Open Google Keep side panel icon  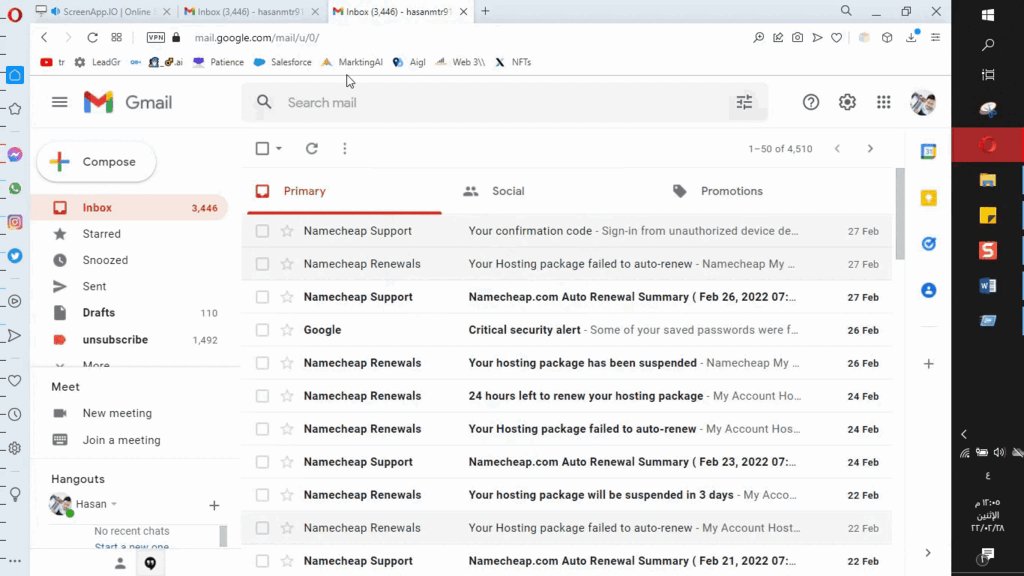click(929, 198)
